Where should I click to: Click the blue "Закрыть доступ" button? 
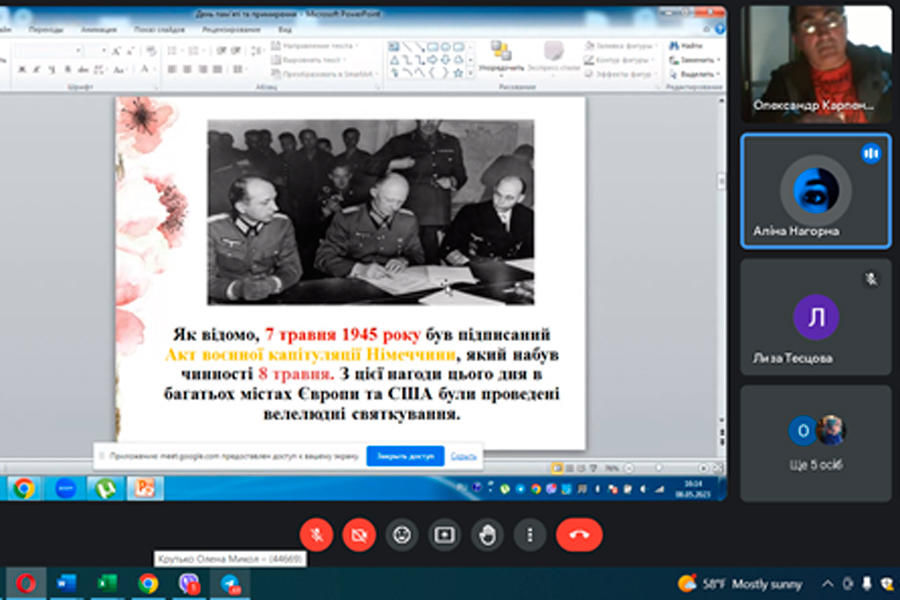pos(405,456)
